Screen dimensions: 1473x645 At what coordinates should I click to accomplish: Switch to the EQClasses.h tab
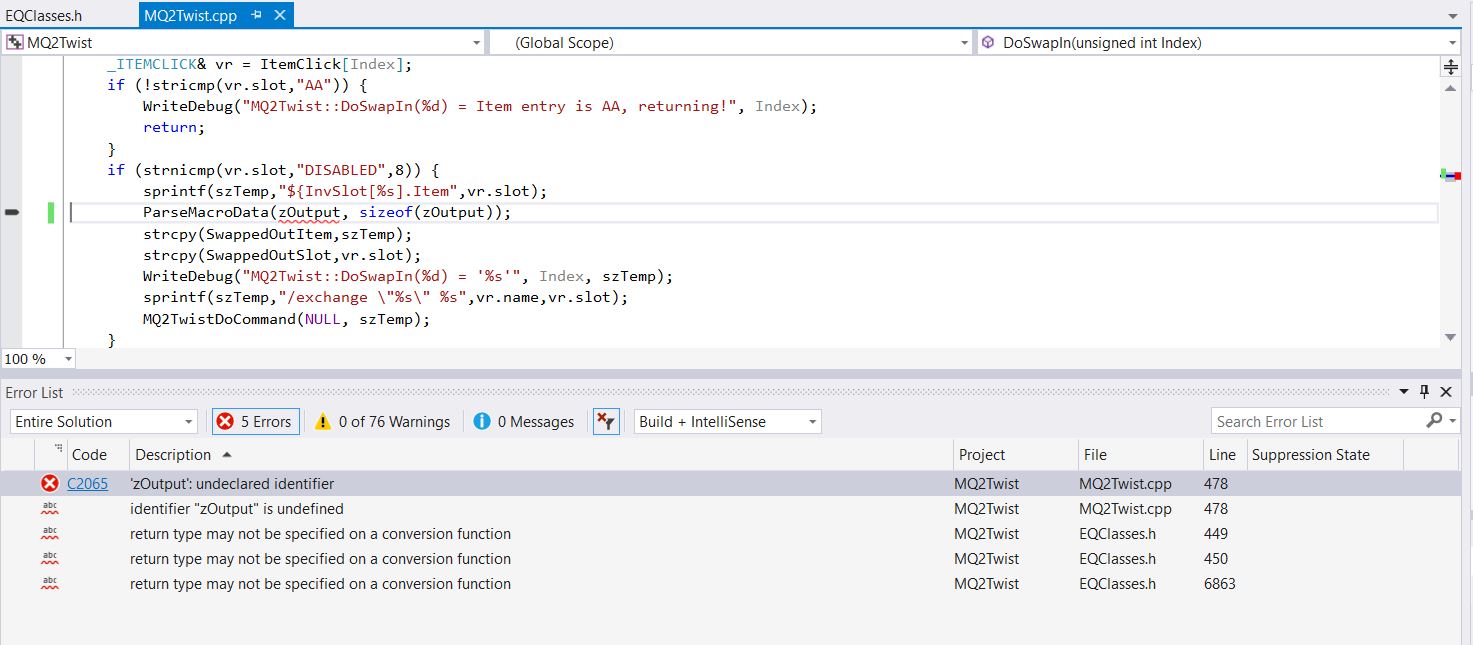tap(44, 16)
